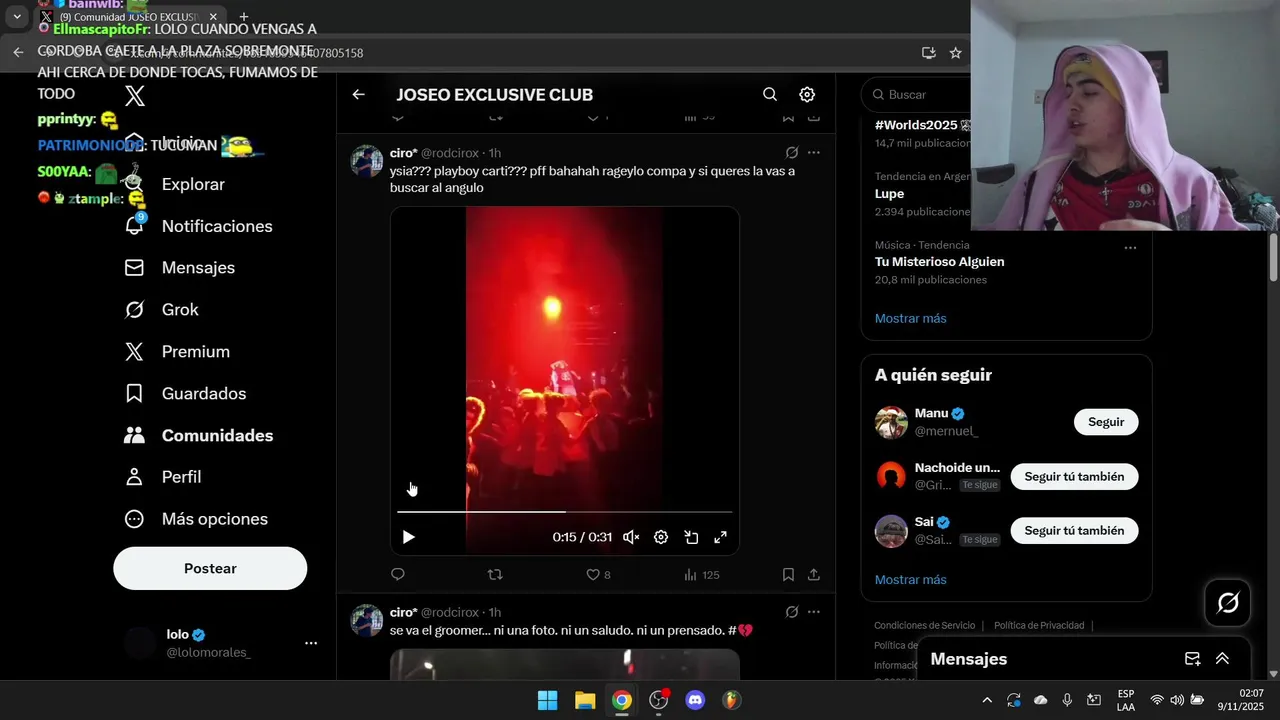Expand the Mensajes drawer
This screenshot has width=1280, height=720.
pyautogui.click(x=1222, y=659)
